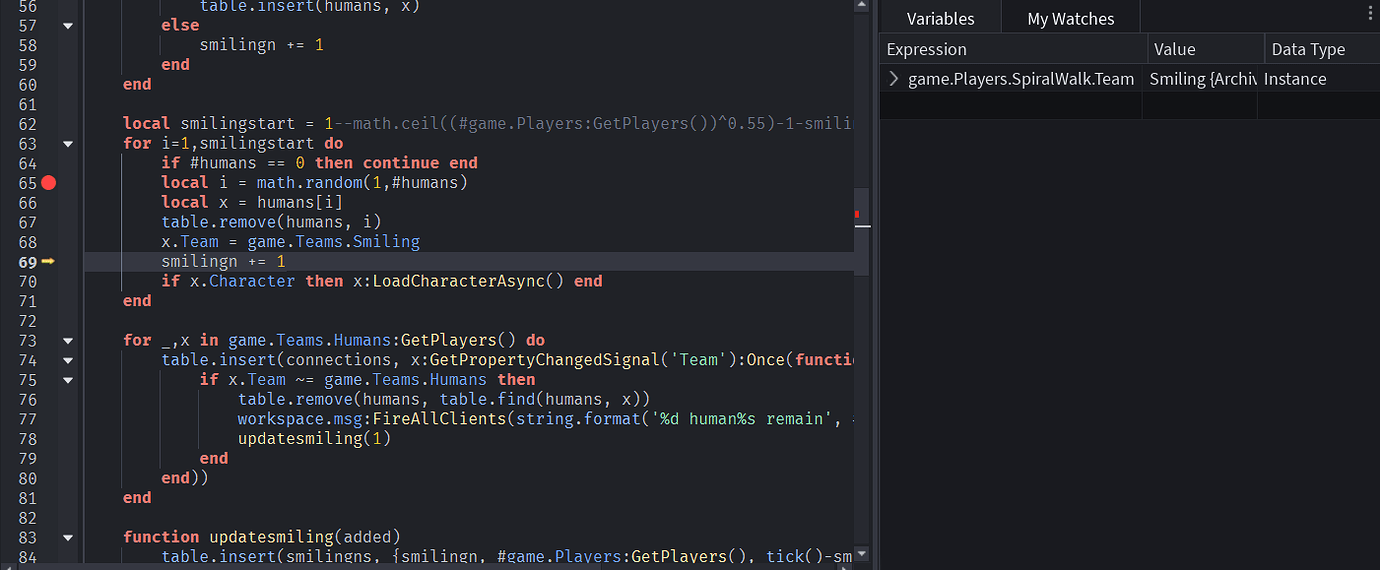This screenshot has height=570, width=1380.
Task: Click 'updatesmiling(1)' on line 78
Action: (x=315, y=439)
